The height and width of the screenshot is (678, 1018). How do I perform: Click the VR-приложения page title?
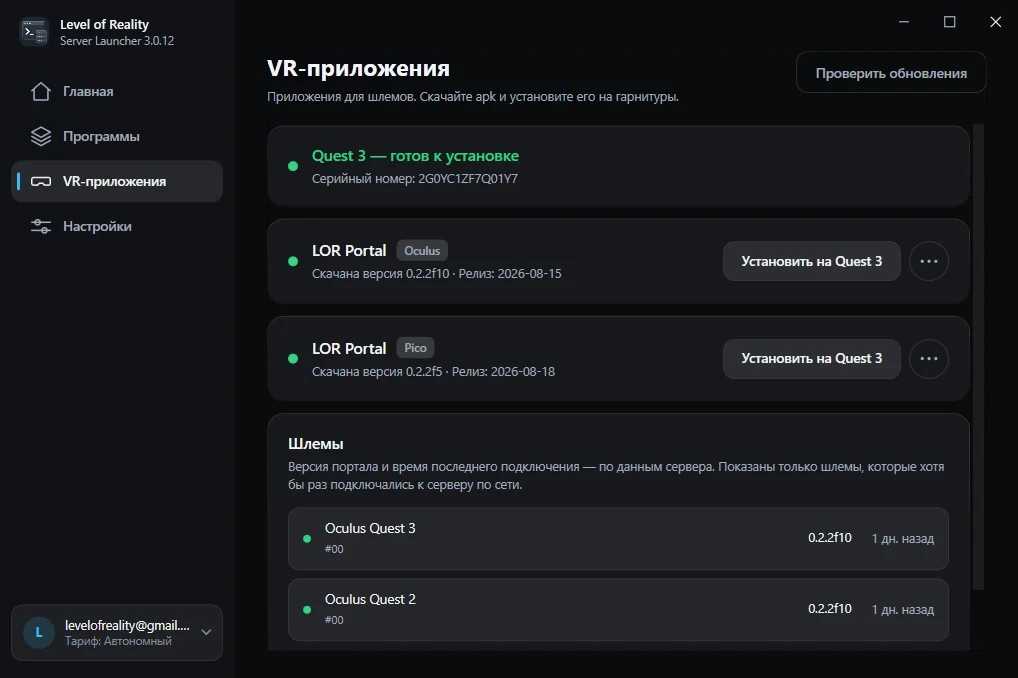(358, 68)
